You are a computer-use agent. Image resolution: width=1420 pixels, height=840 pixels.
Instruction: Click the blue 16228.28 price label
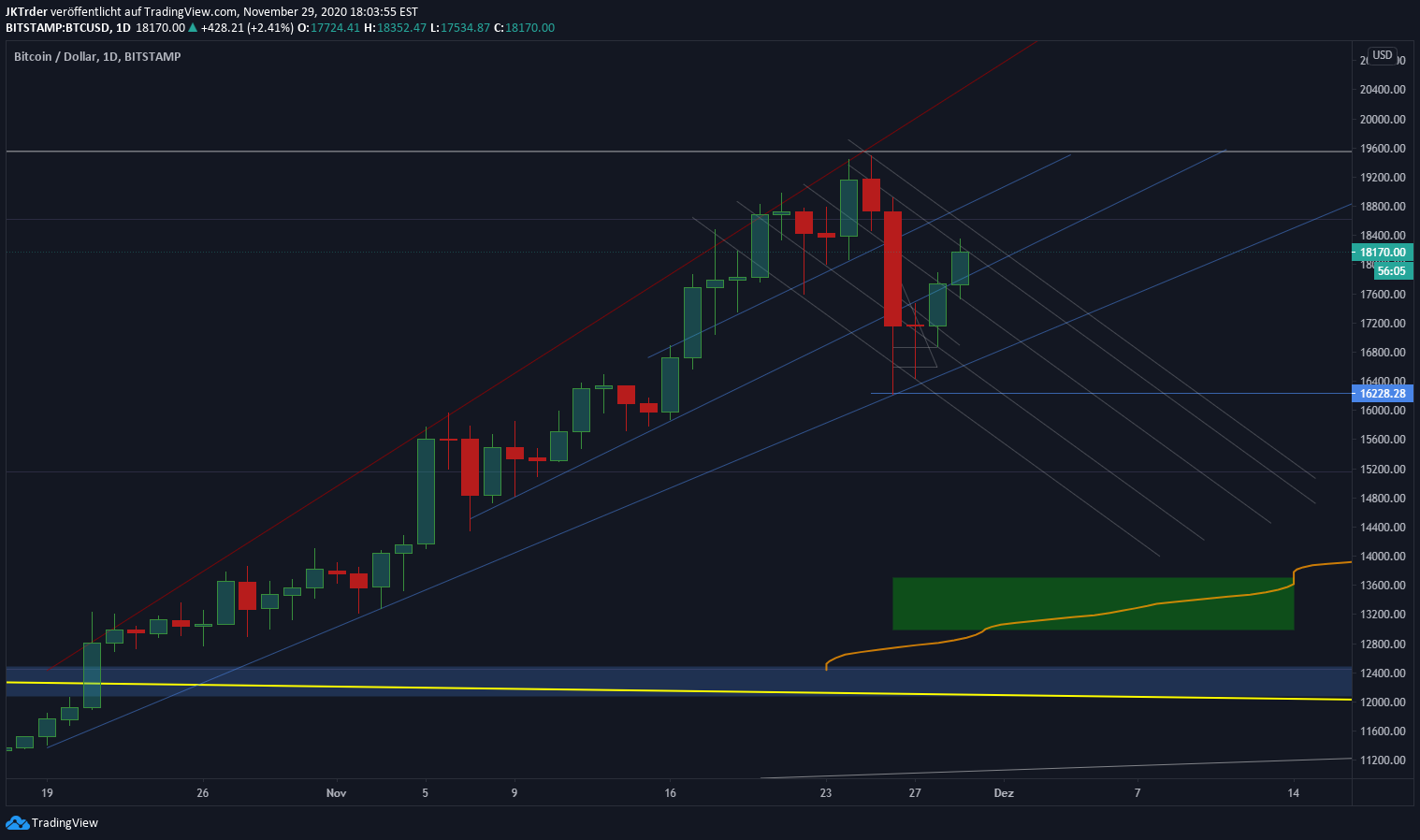(x=1383, y=394)
